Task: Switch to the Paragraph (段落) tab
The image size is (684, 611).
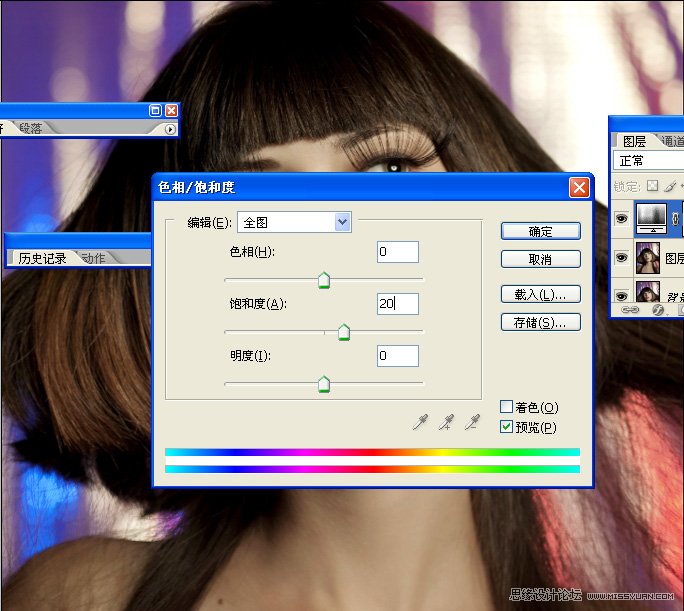Action: 31,128
